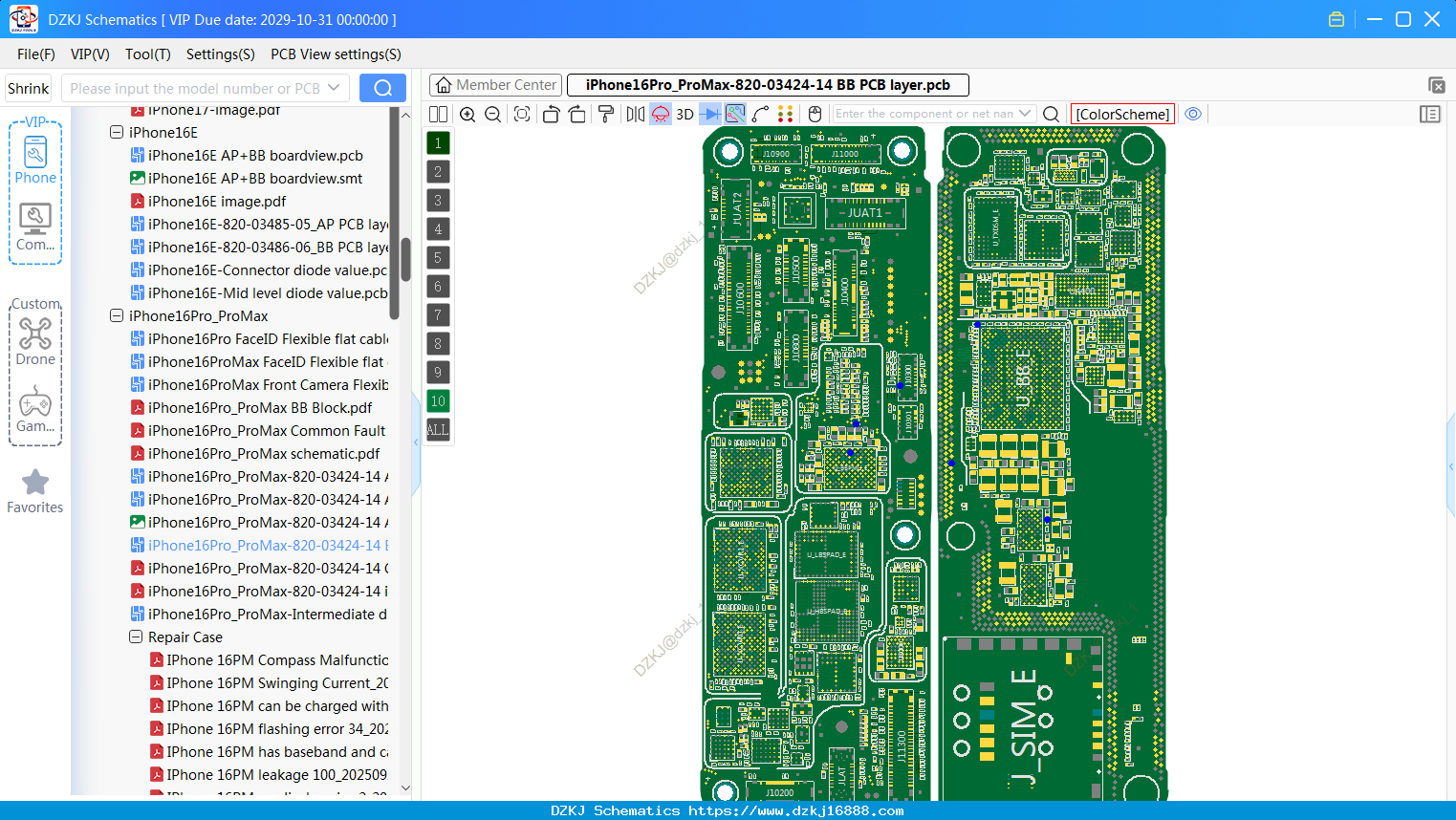Viewport: 1456px width, 820px height.
Task: Zoom in on the PCB view
Action: 467,114
